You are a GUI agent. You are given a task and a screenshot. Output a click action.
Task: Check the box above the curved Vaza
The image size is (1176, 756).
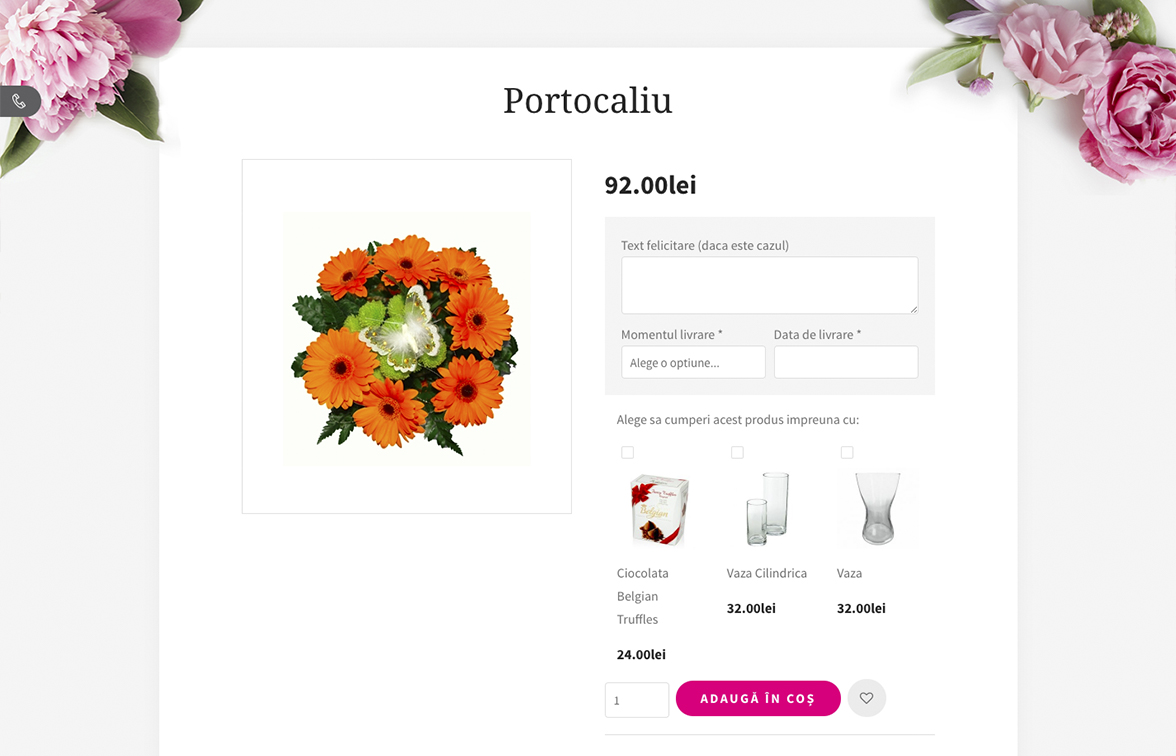(x=847, y=453)
